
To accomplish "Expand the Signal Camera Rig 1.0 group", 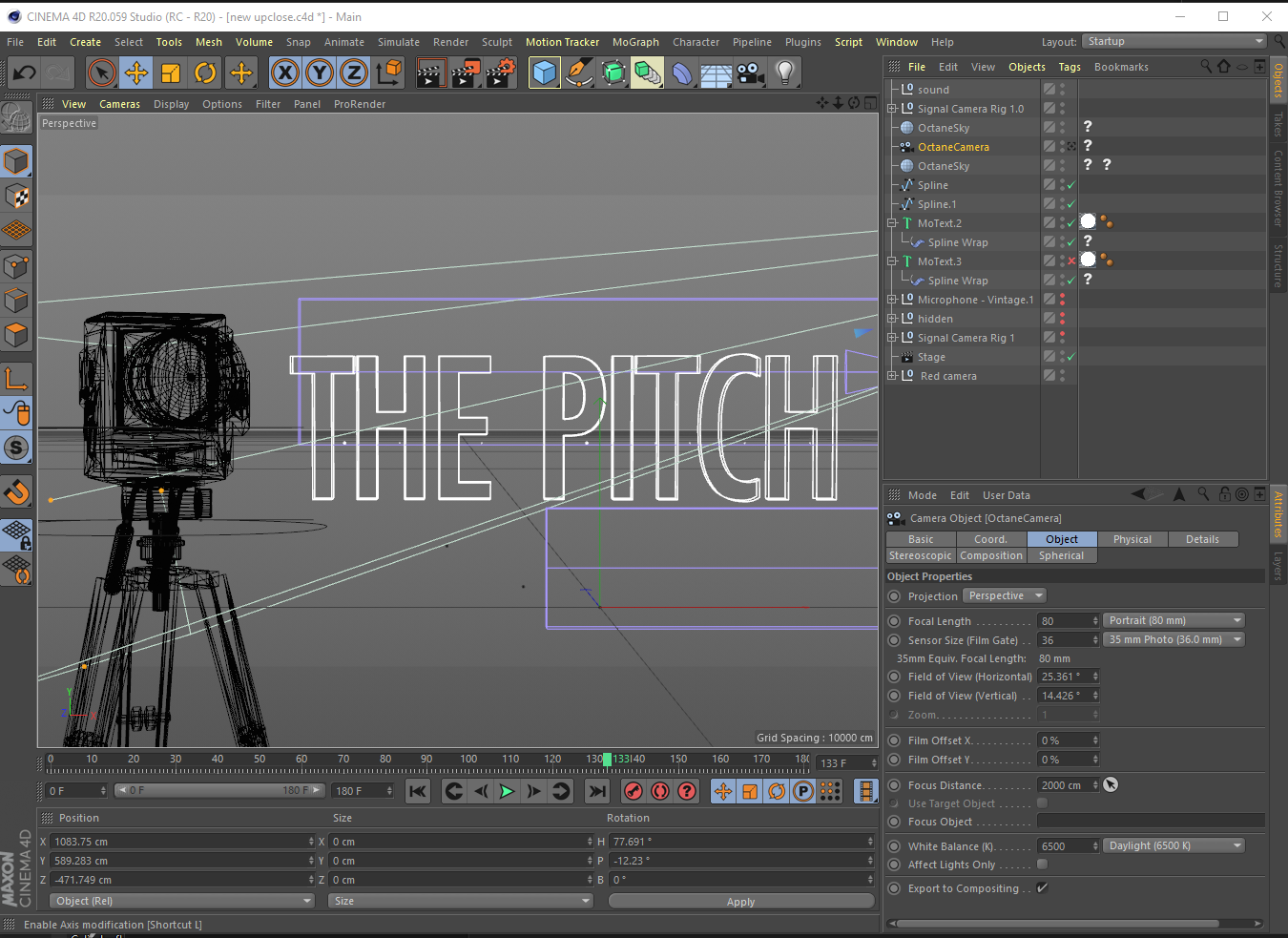I will 892,109.
